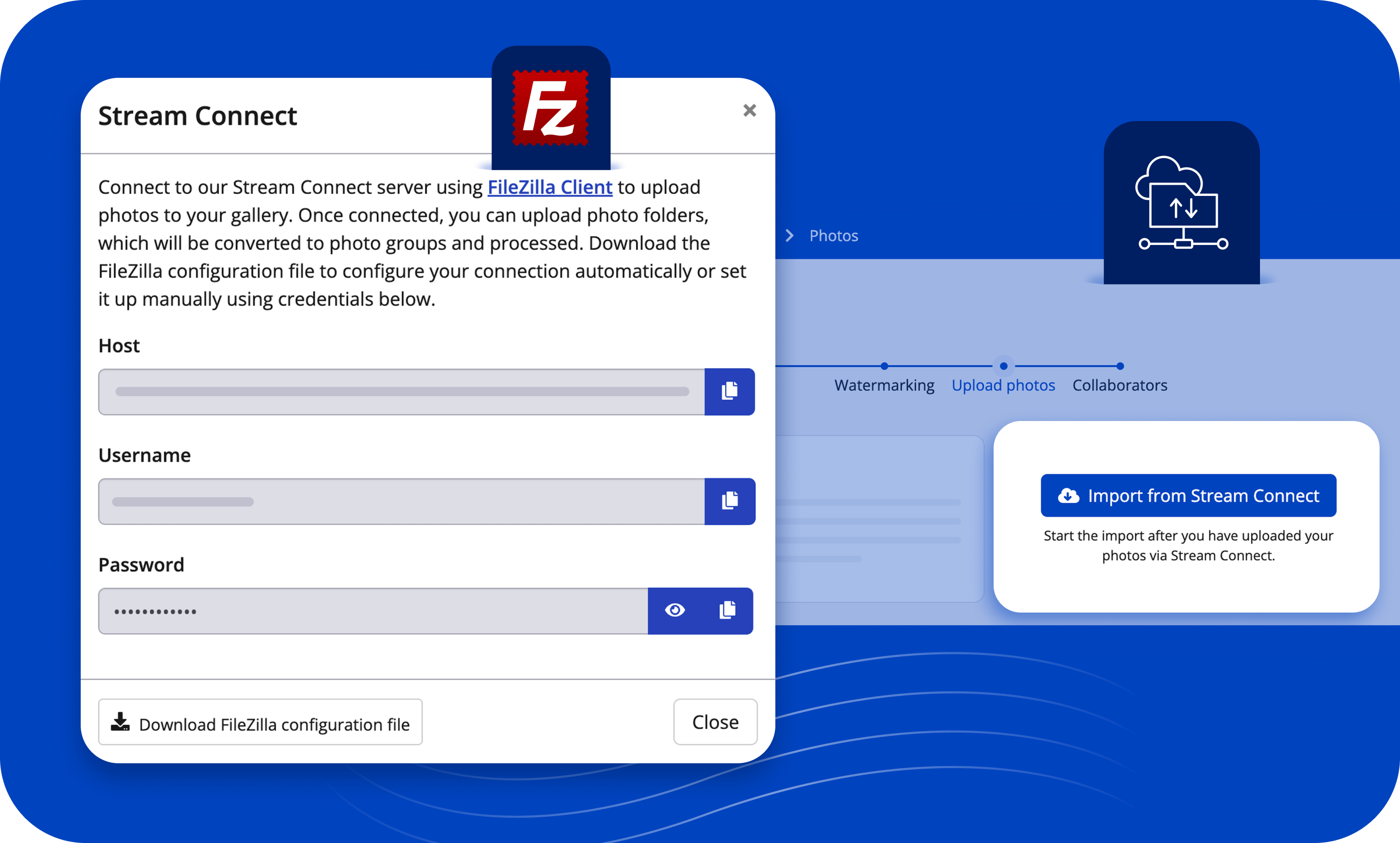Click the Upload photos progress dot
The height and width of the screenshot is (843, 1400).
click(x=1003, y=367)
